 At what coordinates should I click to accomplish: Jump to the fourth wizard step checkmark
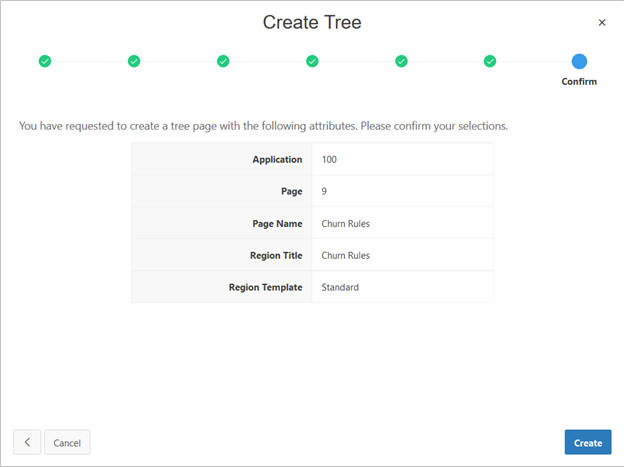312,61
